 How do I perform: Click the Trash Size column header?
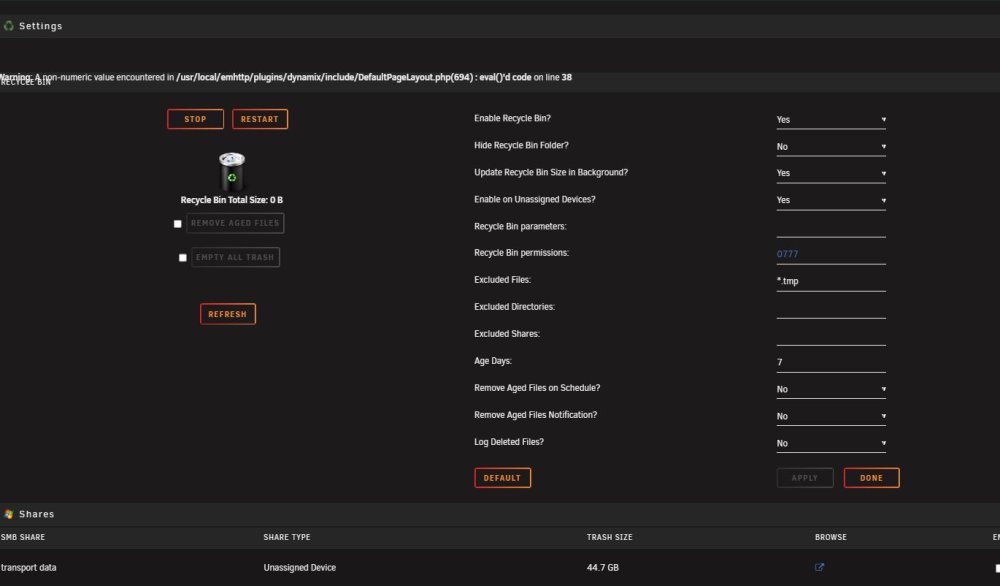610,538
